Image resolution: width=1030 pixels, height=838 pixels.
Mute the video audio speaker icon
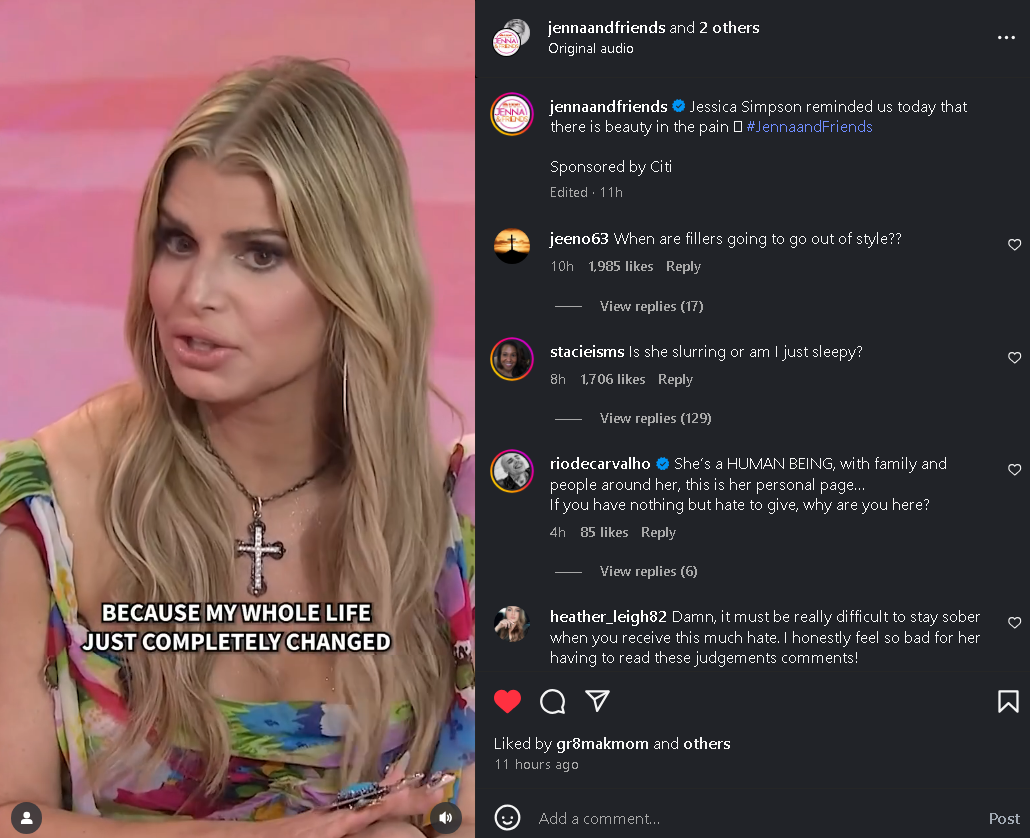446,818
